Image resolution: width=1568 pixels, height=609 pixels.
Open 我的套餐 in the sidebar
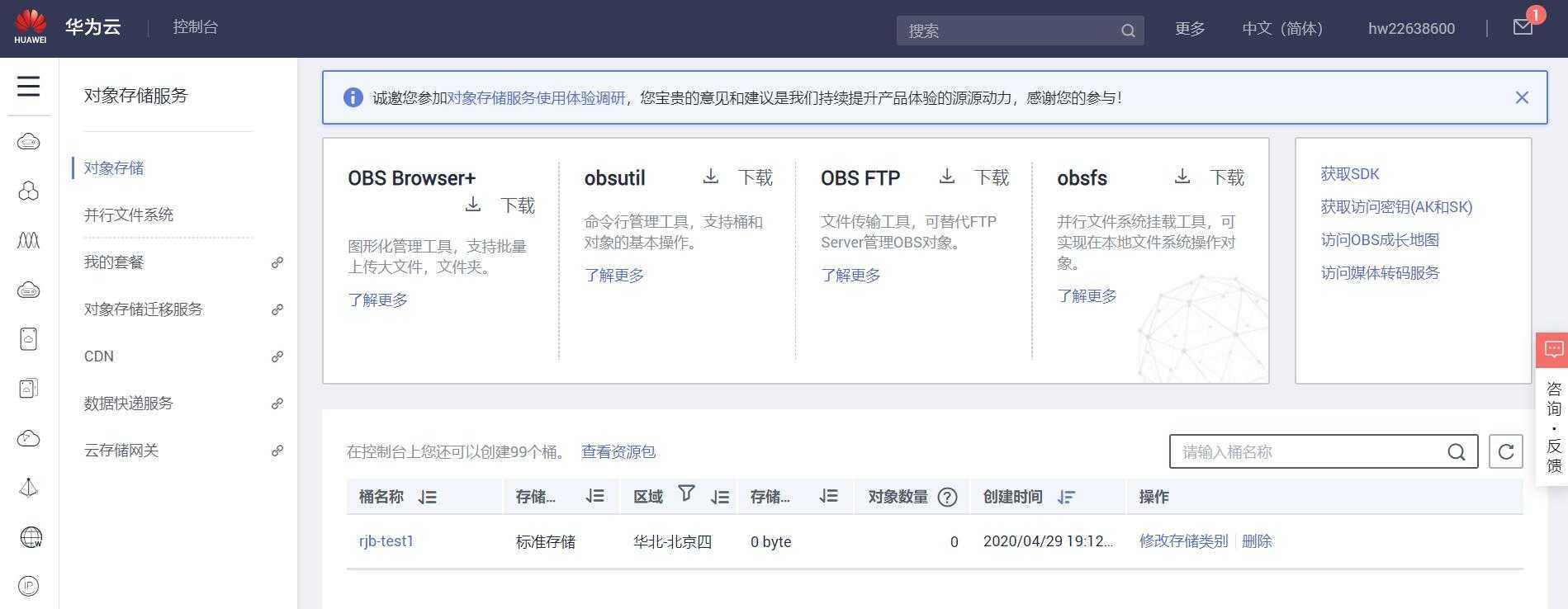(x=114, y=262)
